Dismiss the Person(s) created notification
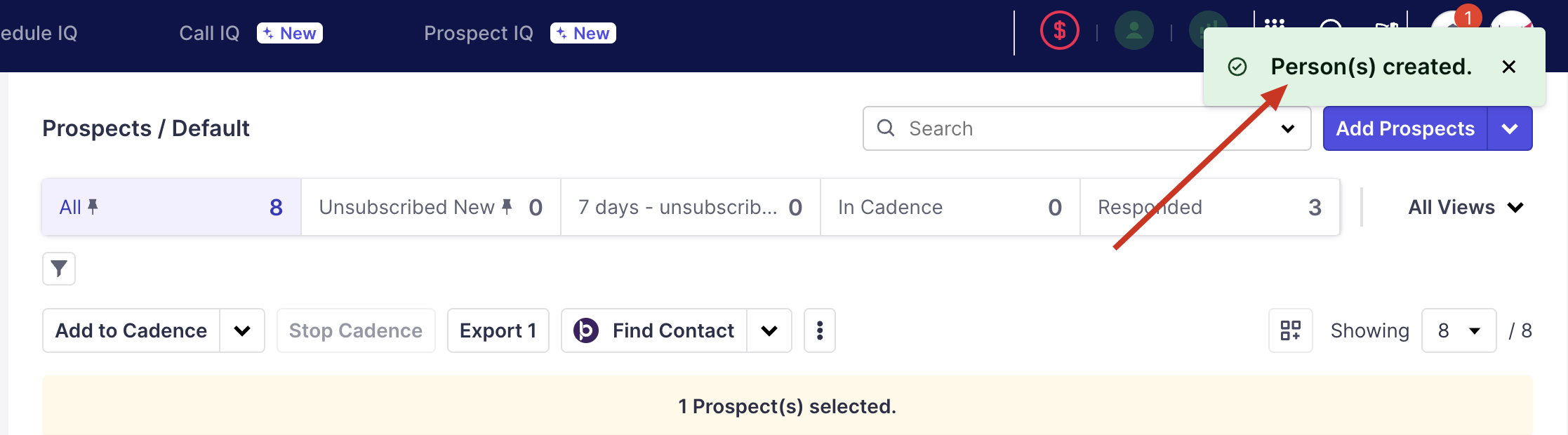The image size is (1568, 435). point(1508,67)
